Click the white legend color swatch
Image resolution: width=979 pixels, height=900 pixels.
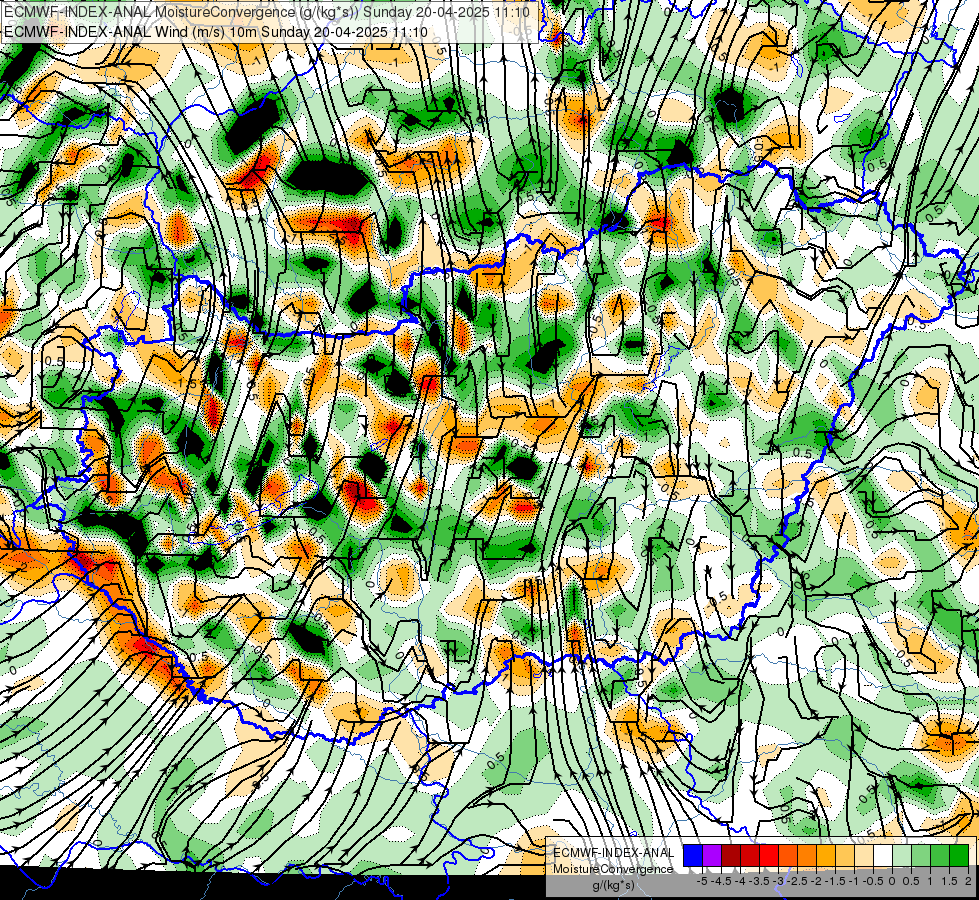click(x=882, y=856)
